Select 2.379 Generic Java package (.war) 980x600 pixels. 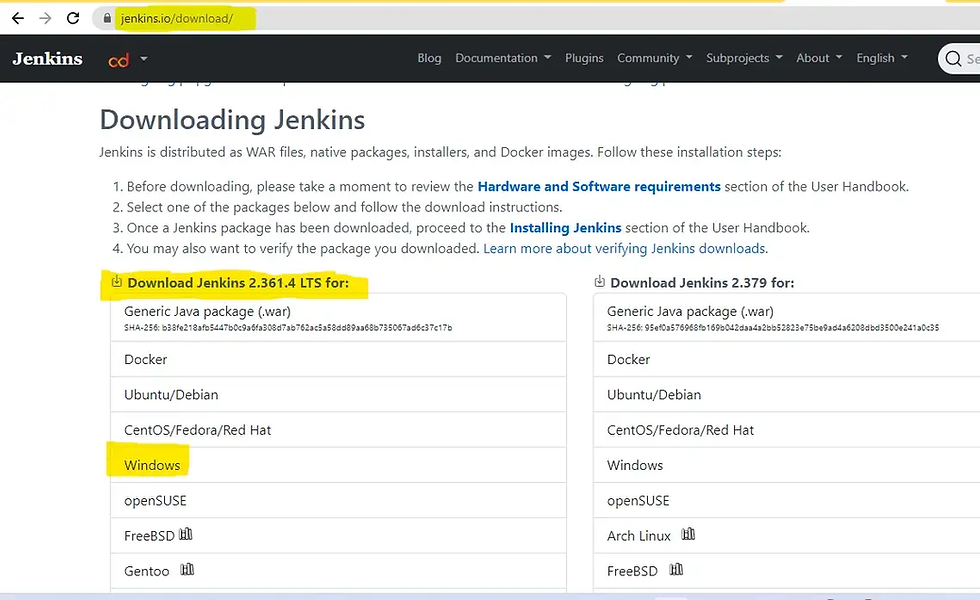point(787,318)
